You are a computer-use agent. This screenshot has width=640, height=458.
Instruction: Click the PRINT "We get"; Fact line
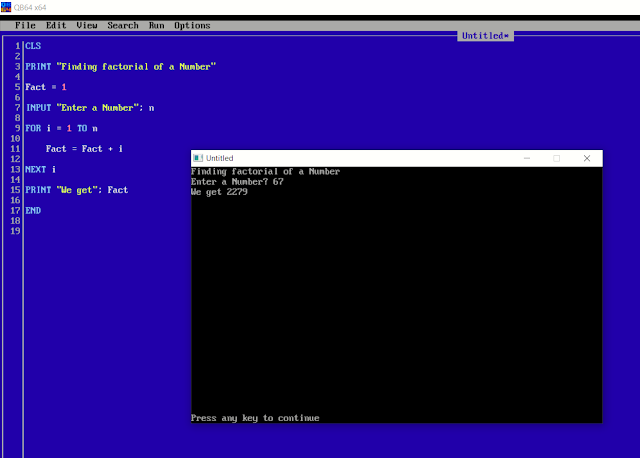tap(77, 190)
